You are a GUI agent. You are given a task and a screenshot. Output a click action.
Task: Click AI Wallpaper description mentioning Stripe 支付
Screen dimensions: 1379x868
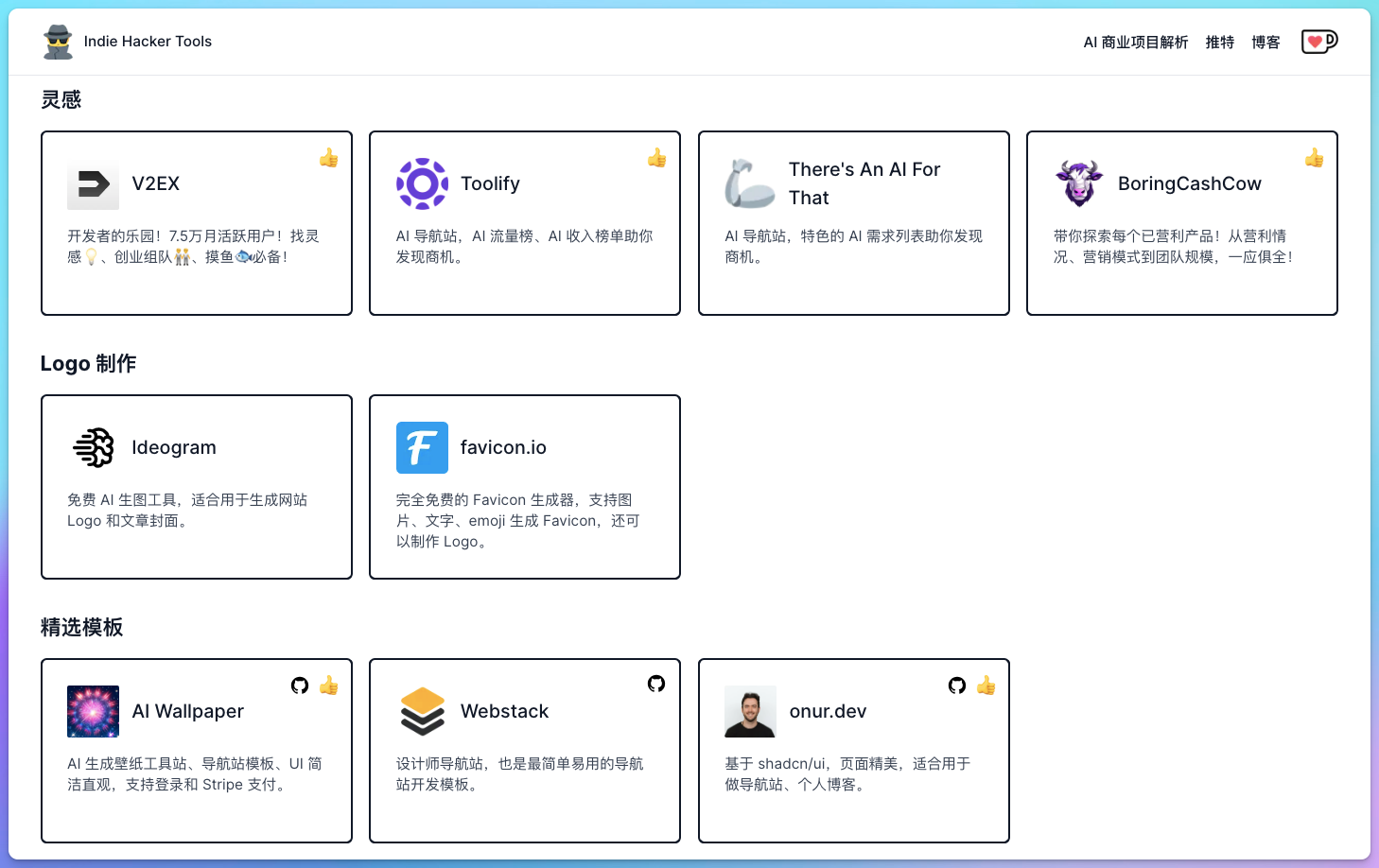coord(195,773)
